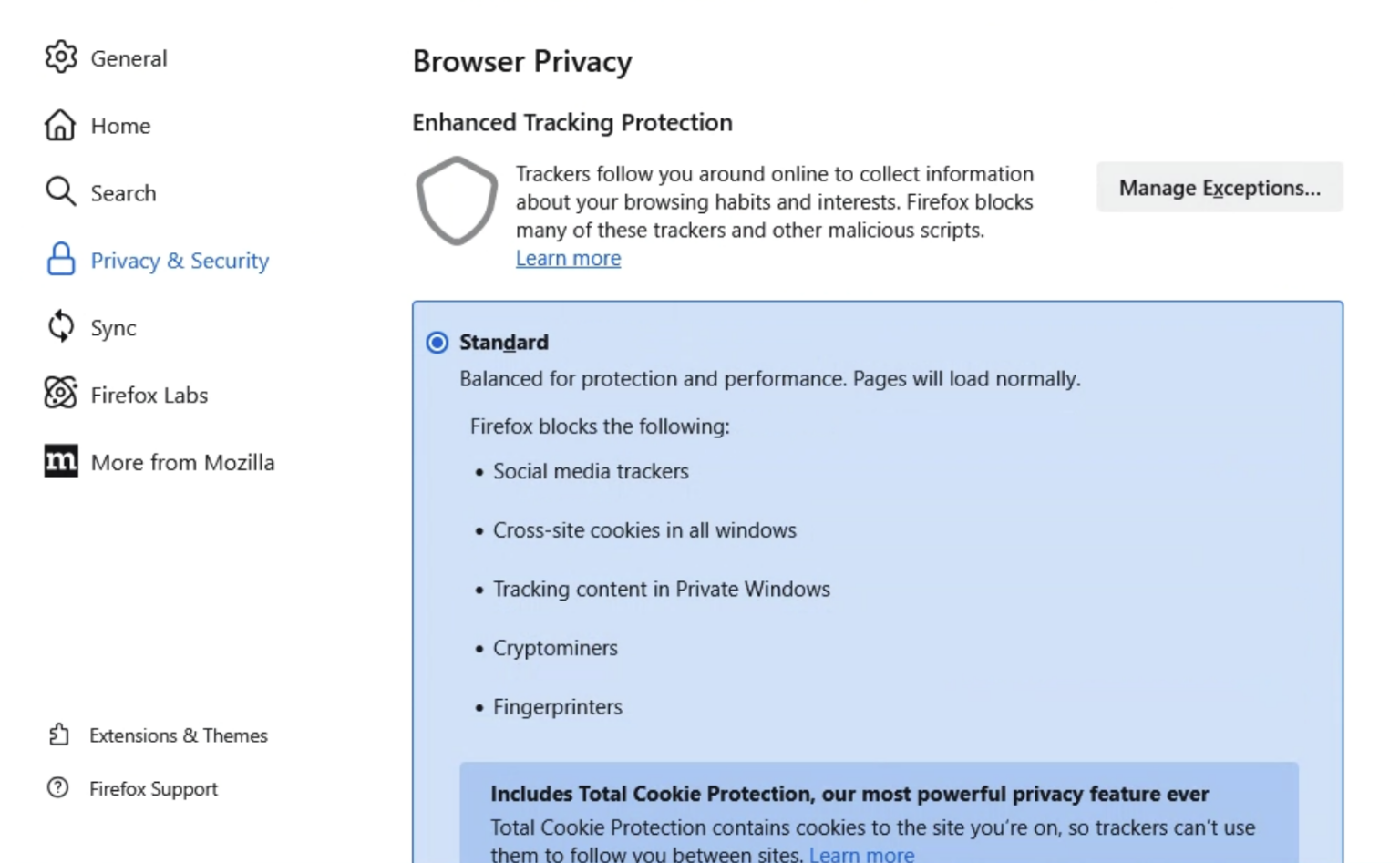Click the tracking protection shield icon
The width and height of the screenshot is (1400, 863).
click(x=457, y=200)
